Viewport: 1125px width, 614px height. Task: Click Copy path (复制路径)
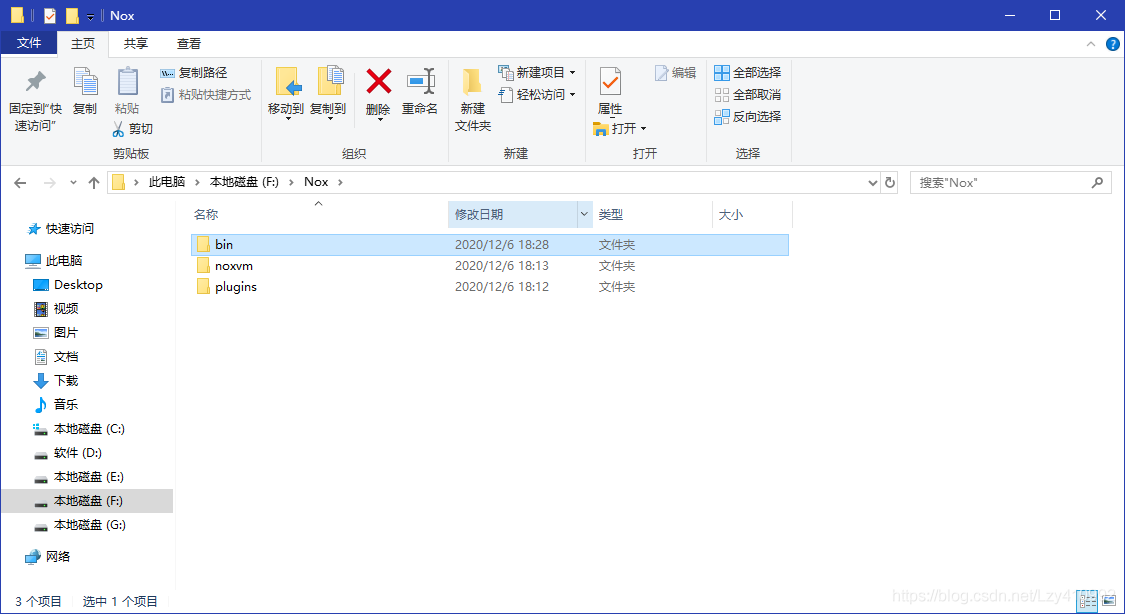194,72
